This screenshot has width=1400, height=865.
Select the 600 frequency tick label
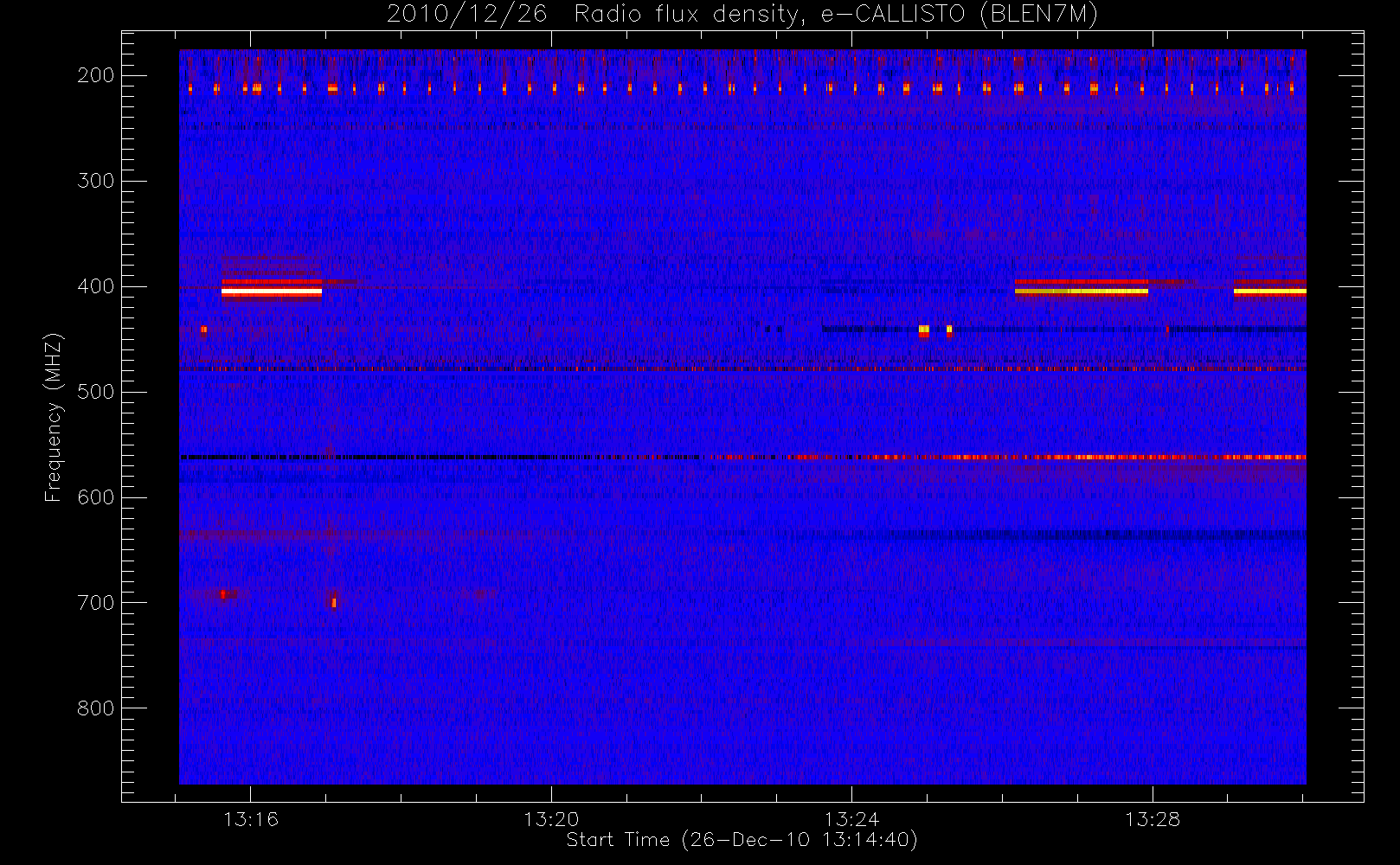(96, 497)
